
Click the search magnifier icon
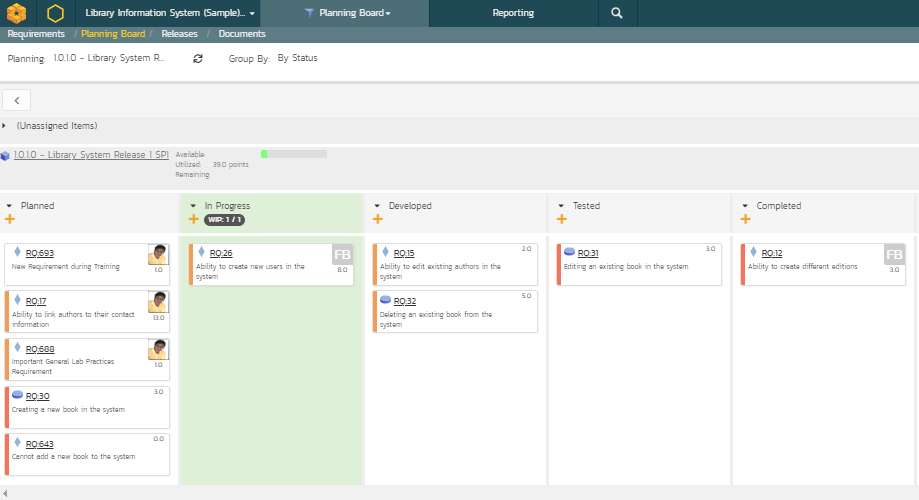[617, 13]
